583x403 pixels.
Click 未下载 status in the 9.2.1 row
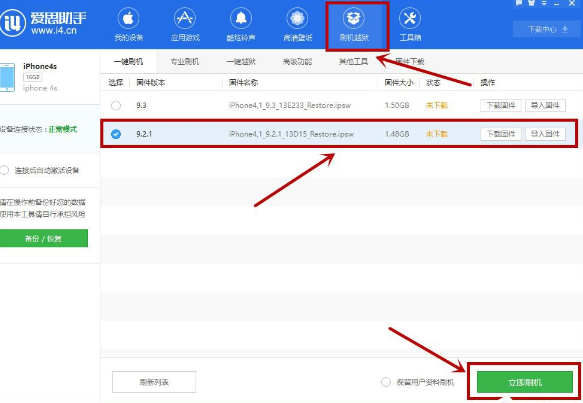(437, 134)
